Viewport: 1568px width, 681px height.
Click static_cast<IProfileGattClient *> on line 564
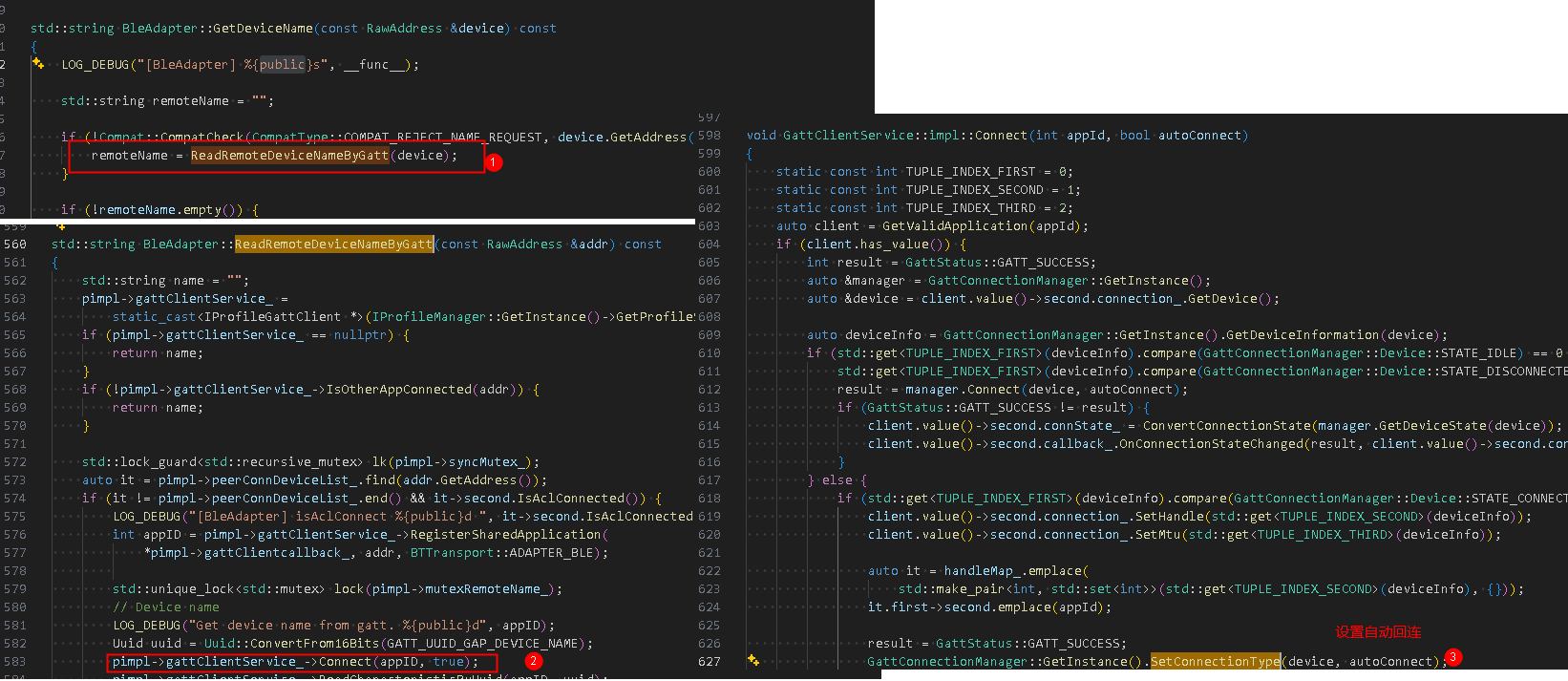(x=238, y=316)
